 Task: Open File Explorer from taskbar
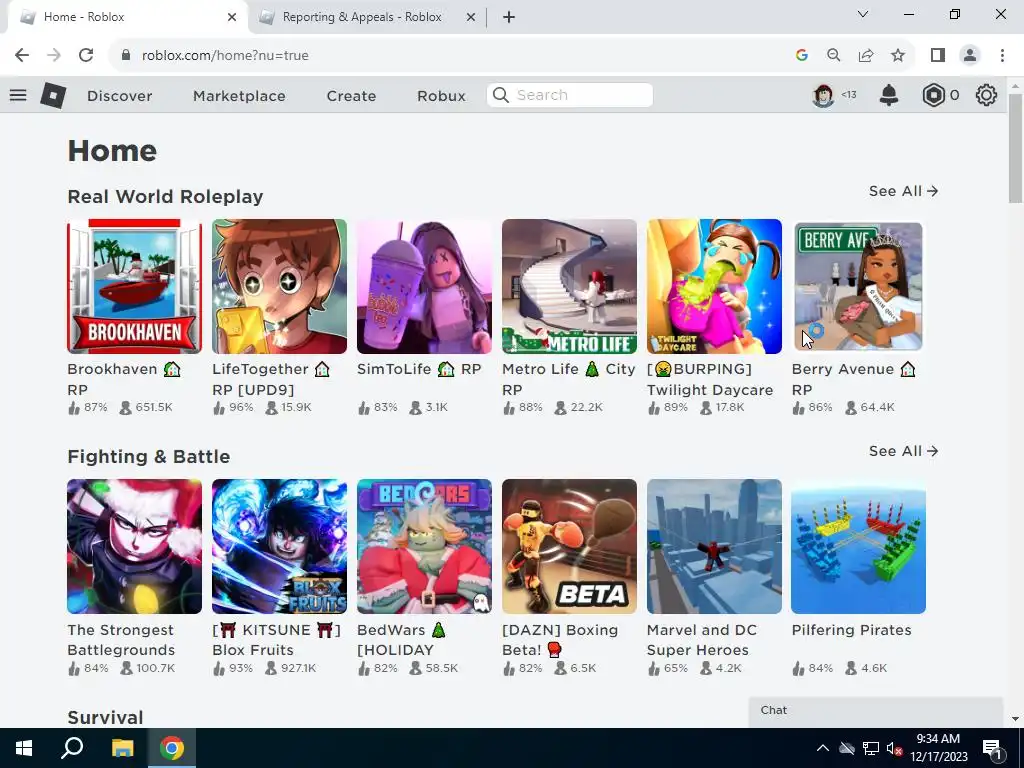[122, 748]
